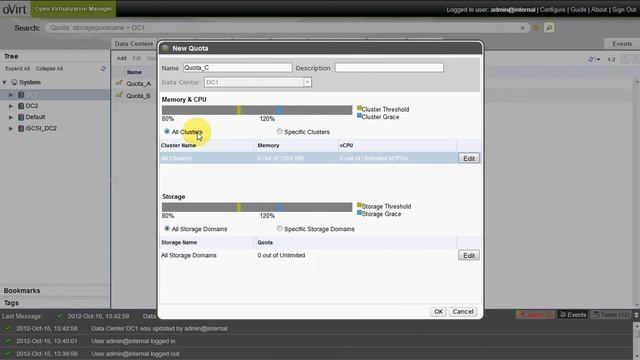Select the Specific Storage Domains radio button

pos(280,229)
